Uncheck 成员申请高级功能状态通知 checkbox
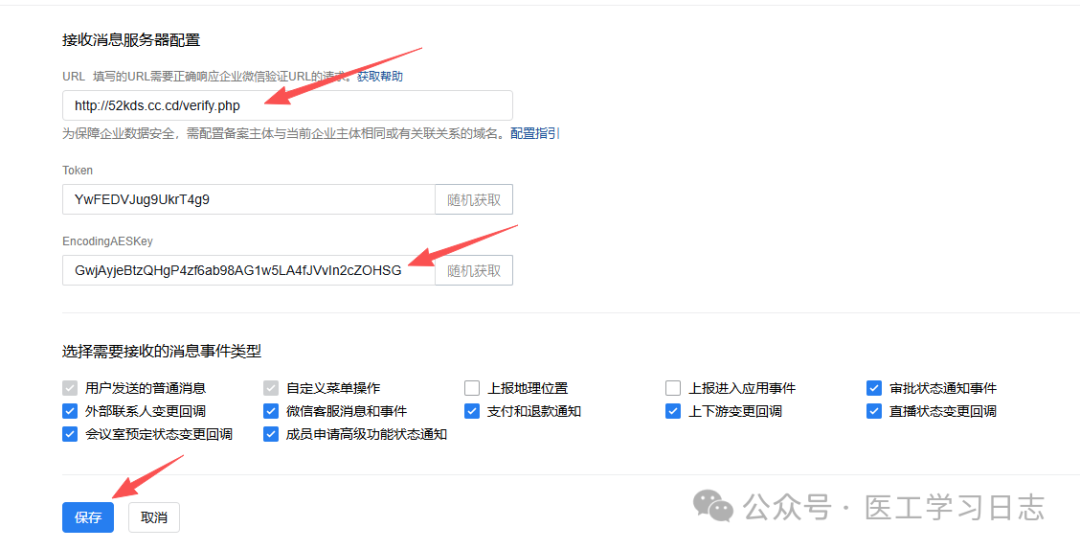Image resolution: width=1080 pixels, height=550 pixels. [x=271, y=434]
